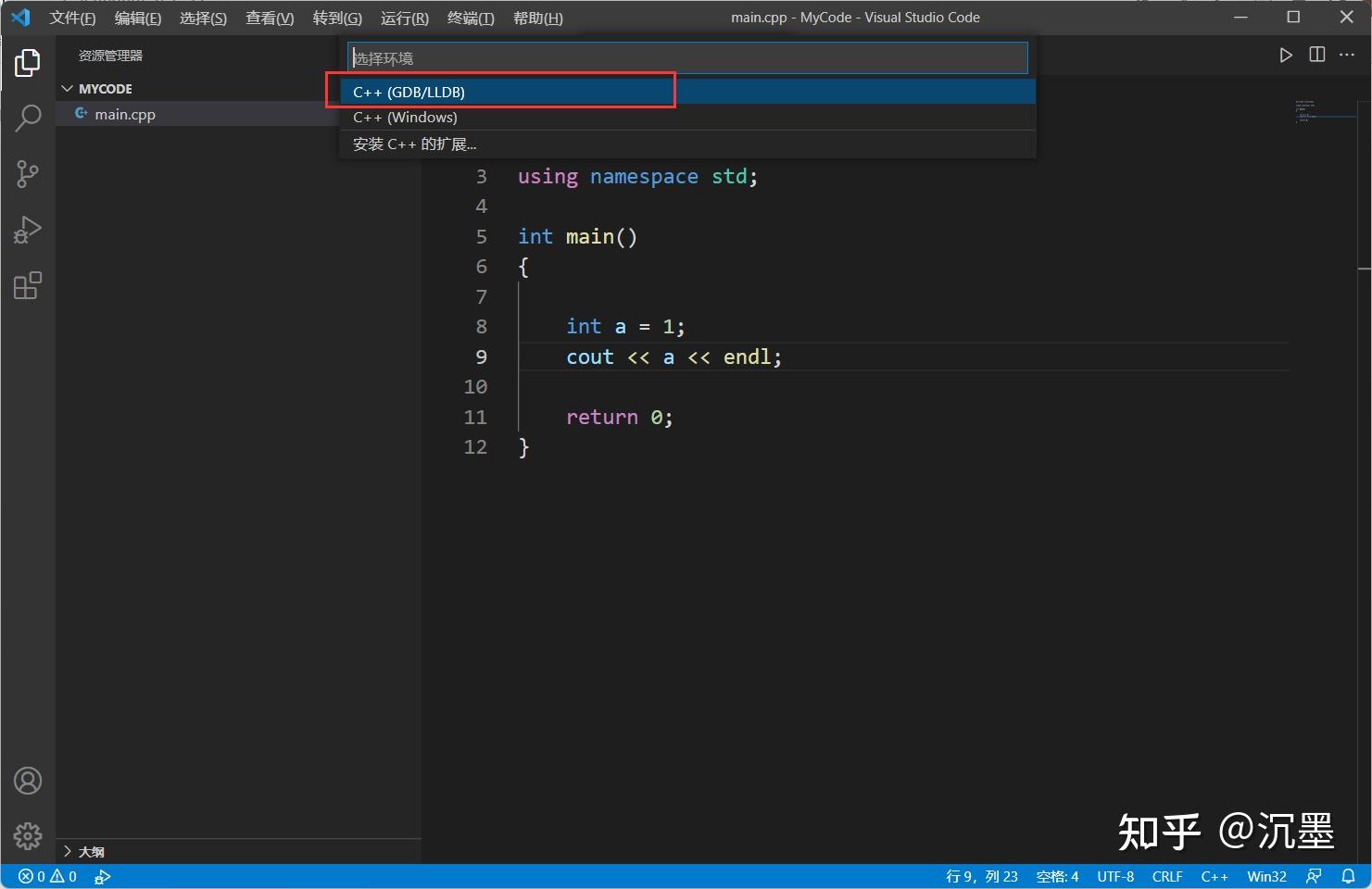
Task: Click the 'using namespace std;' line
Action: point(637,177)
